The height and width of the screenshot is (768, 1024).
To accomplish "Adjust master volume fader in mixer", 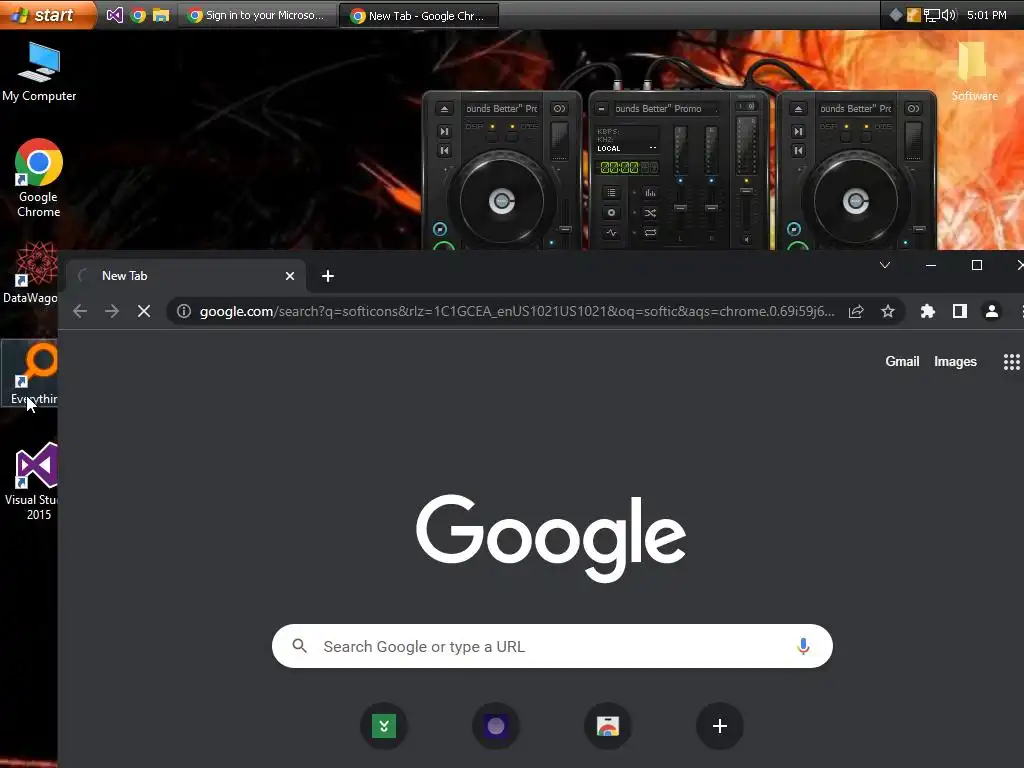I will pos(746,191).
